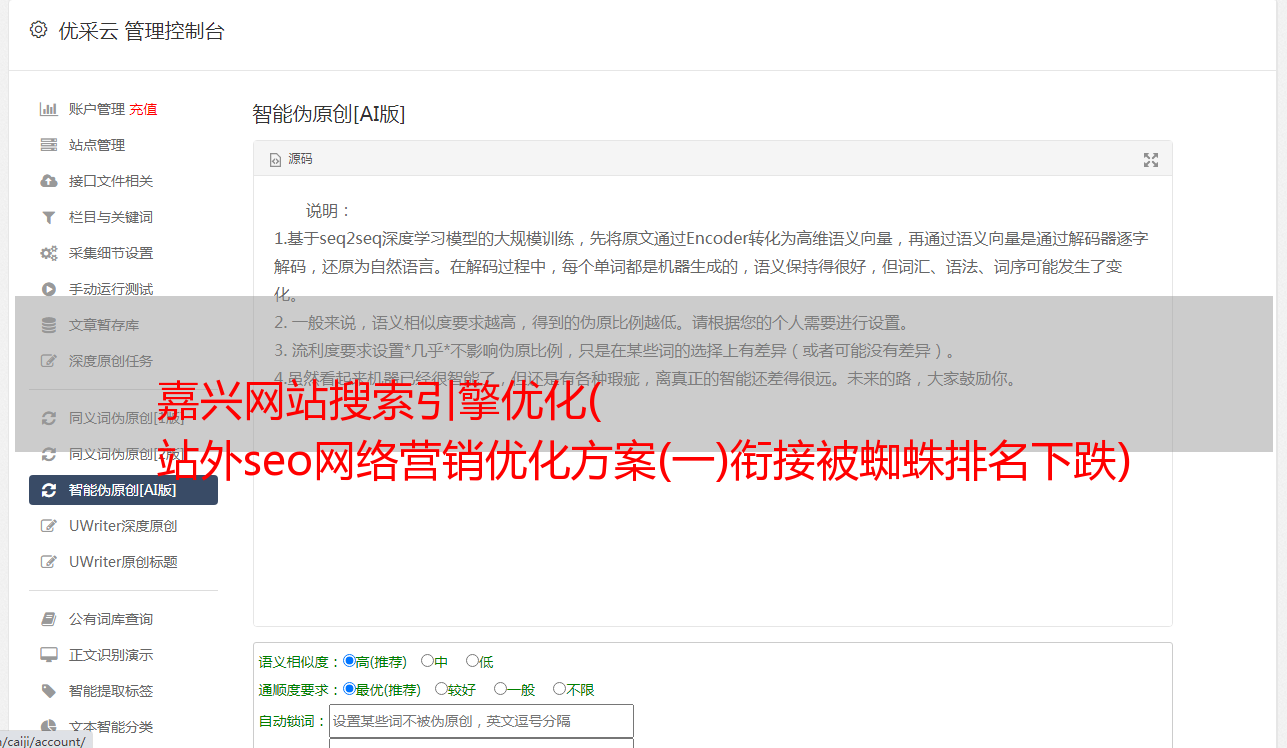Image resolution: width=1287 pixels, height=748 pixels.
Task: Click the gears icon for 采集细节设置
Action: 48,253
